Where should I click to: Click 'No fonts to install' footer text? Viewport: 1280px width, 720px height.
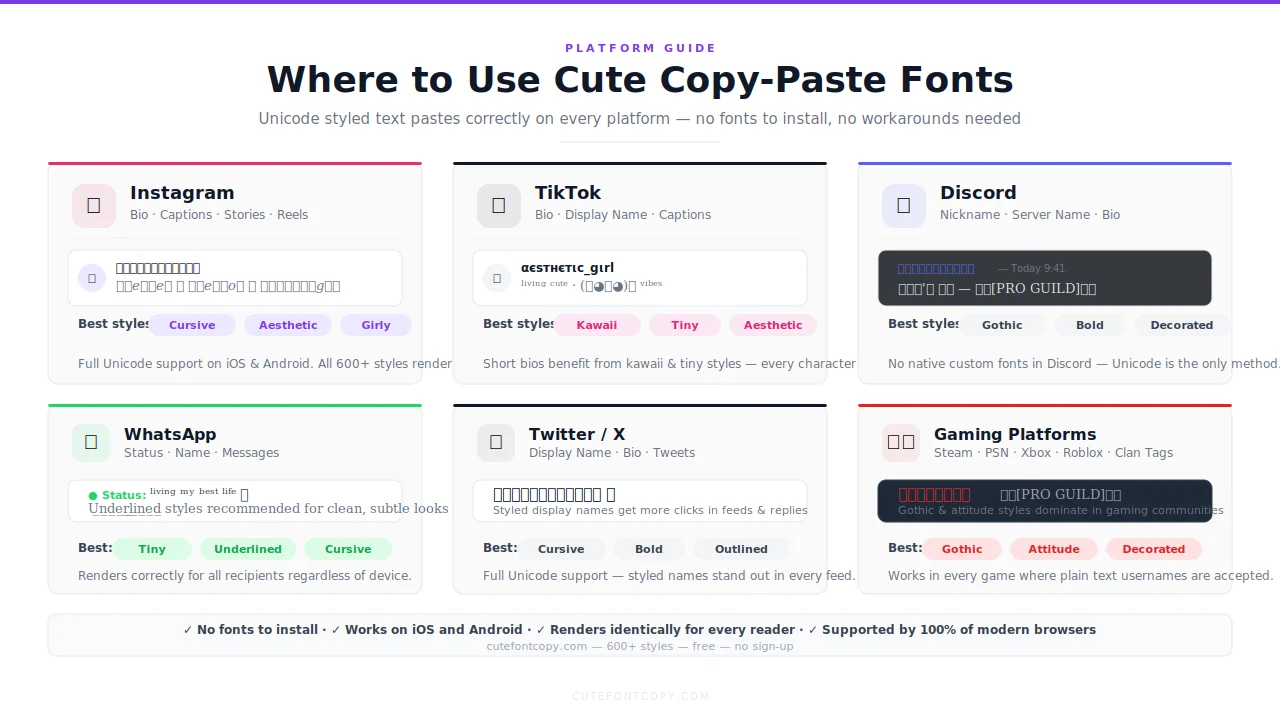257,630
